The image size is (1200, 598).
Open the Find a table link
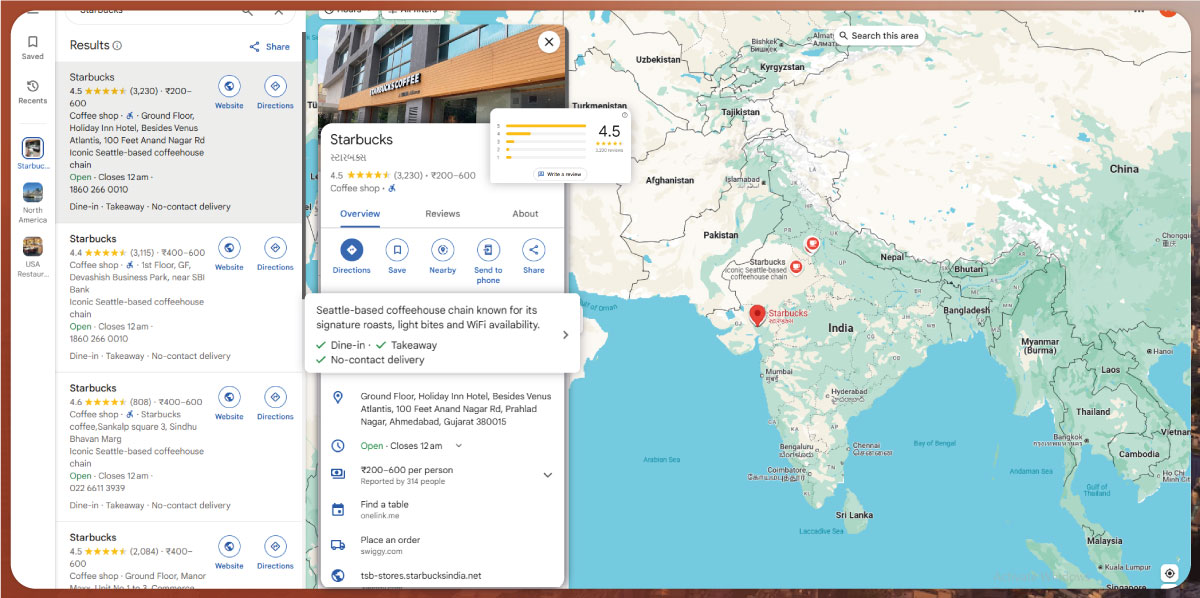click(x=384, y=504)
